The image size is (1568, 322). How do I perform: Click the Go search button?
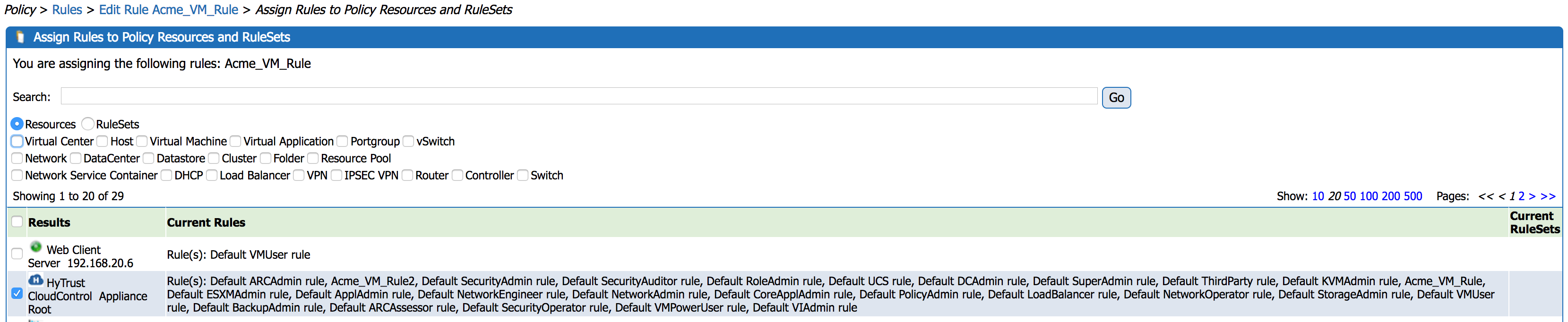pos(1116,97)
